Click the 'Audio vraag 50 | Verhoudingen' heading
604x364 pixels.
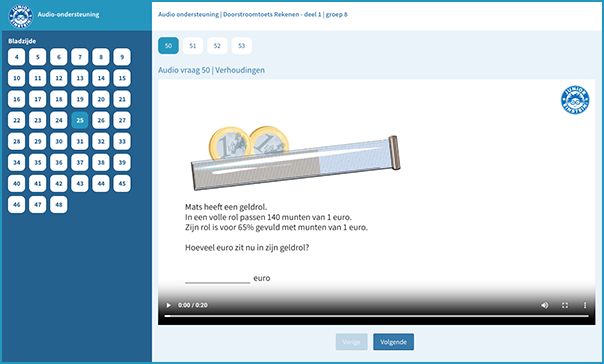[211, 70]
